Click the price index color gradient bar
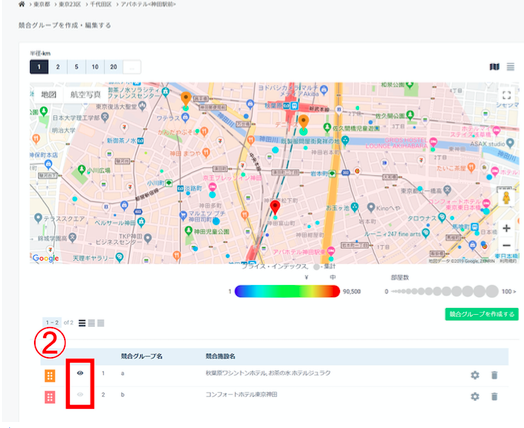This screenshot has height=428, width=524. point(287,291)
